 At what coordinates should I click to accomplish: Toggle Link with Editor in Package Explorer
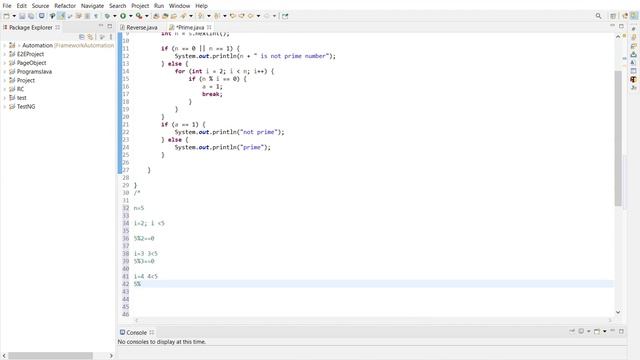pos(90,37)
